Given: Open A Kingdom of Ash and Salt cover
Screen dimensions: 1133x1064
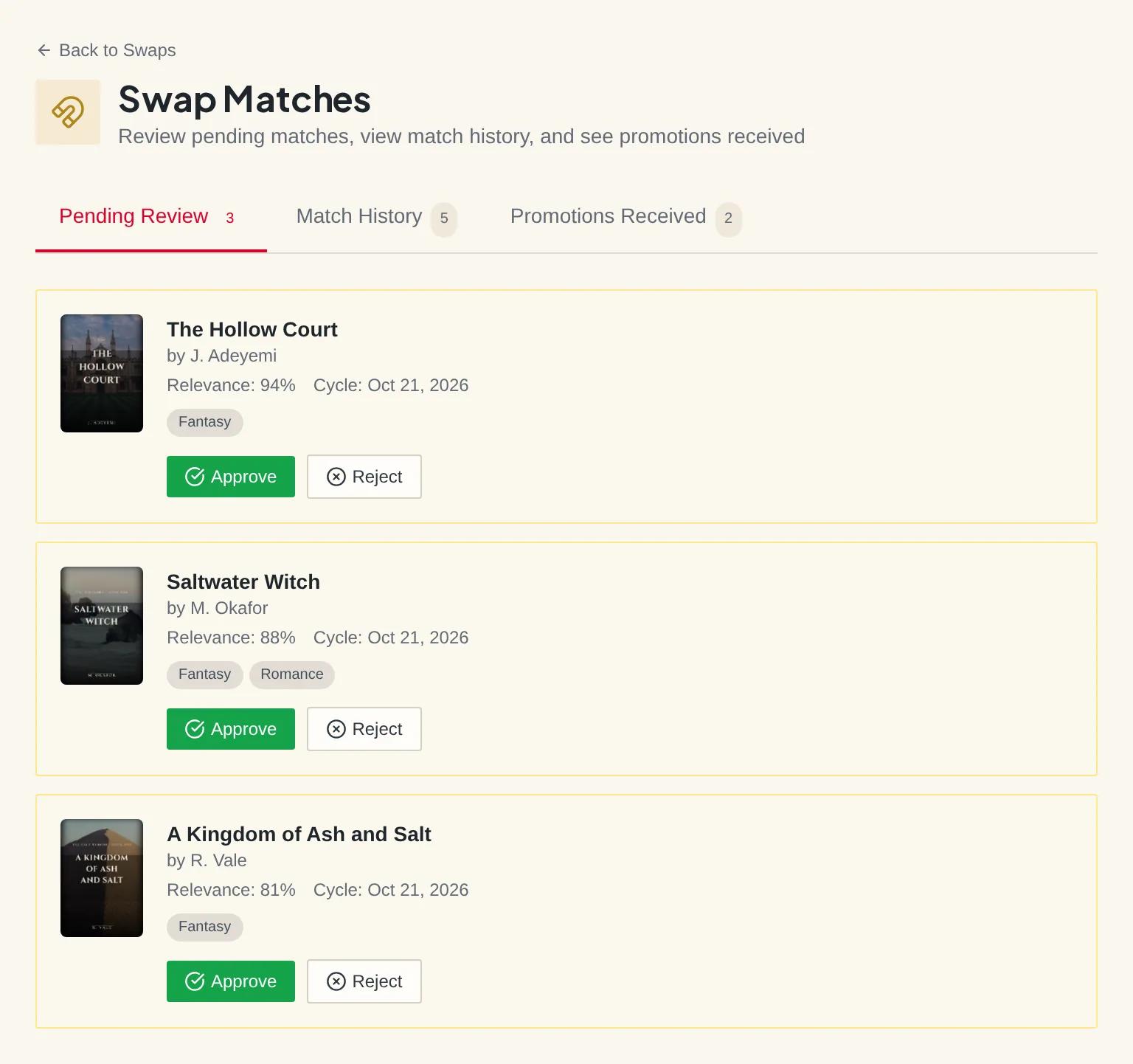Looking at the screenshot, I should [x=102, y=878].
